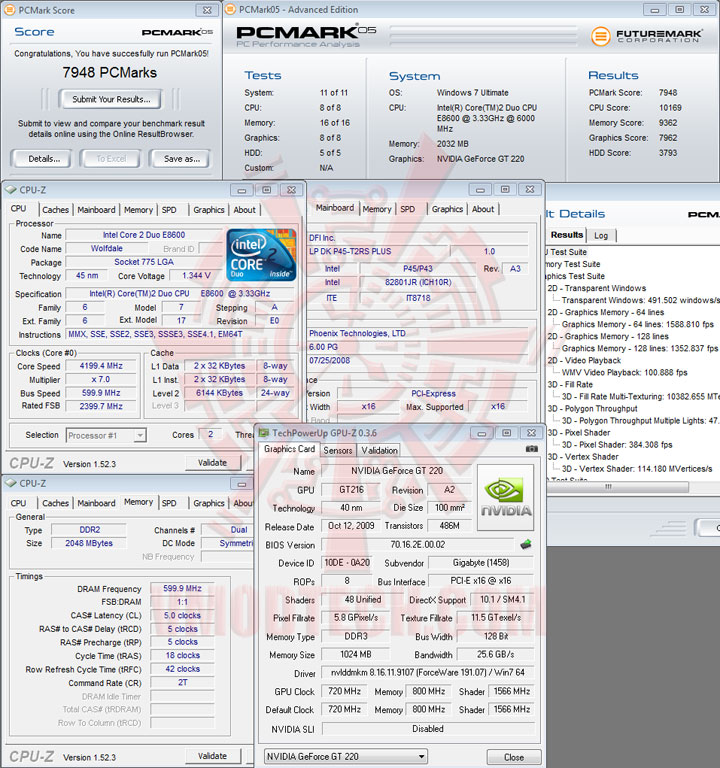The height and width of the screenshot is (768, 720).
Task: Open Memory tab in the middle CPU-Z window
Action: (x=377, y=209)
